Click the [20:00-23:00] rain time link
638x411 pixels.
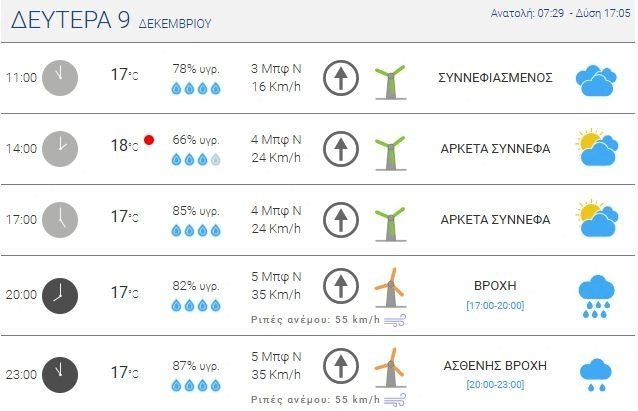(495, 383)
